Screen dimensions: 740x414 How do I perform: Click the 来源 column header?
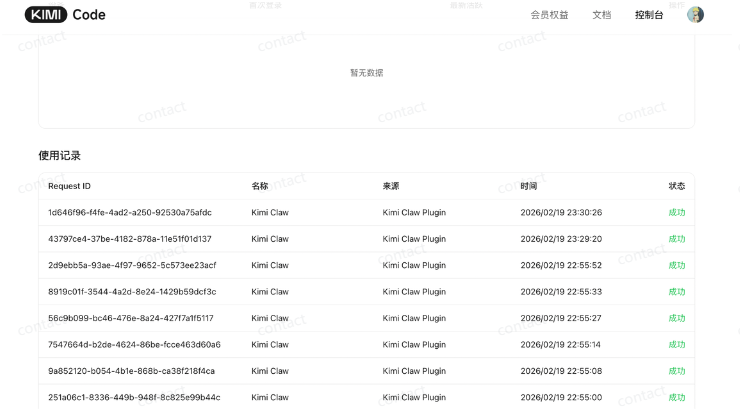(391, 186)
